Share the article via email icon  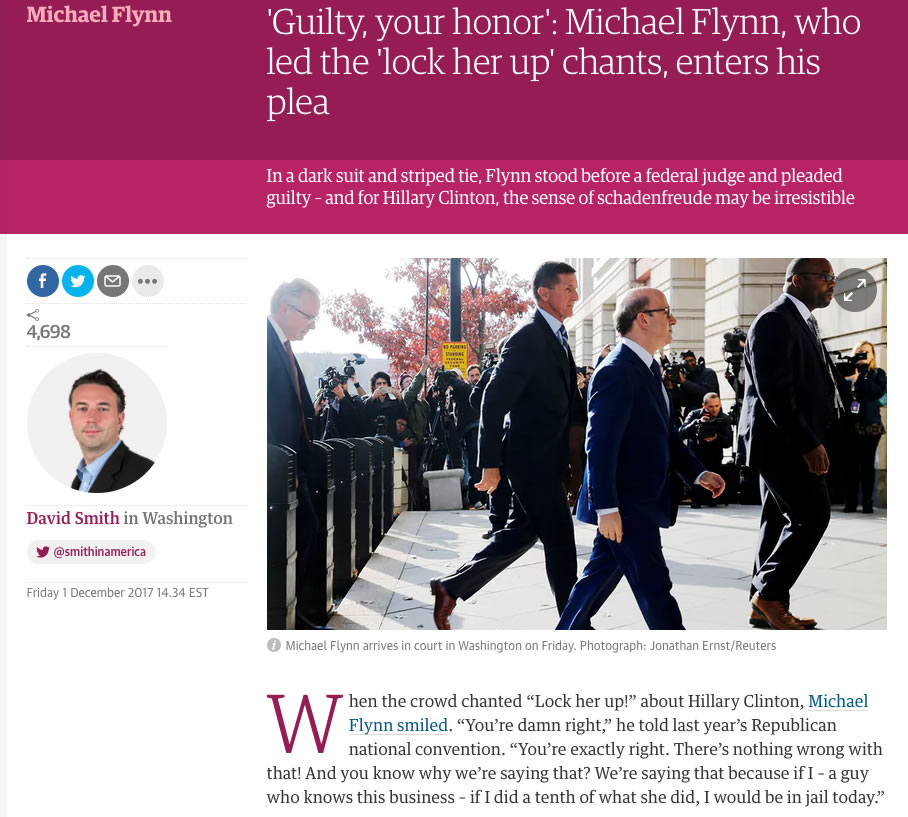click(x=113, y=281)
